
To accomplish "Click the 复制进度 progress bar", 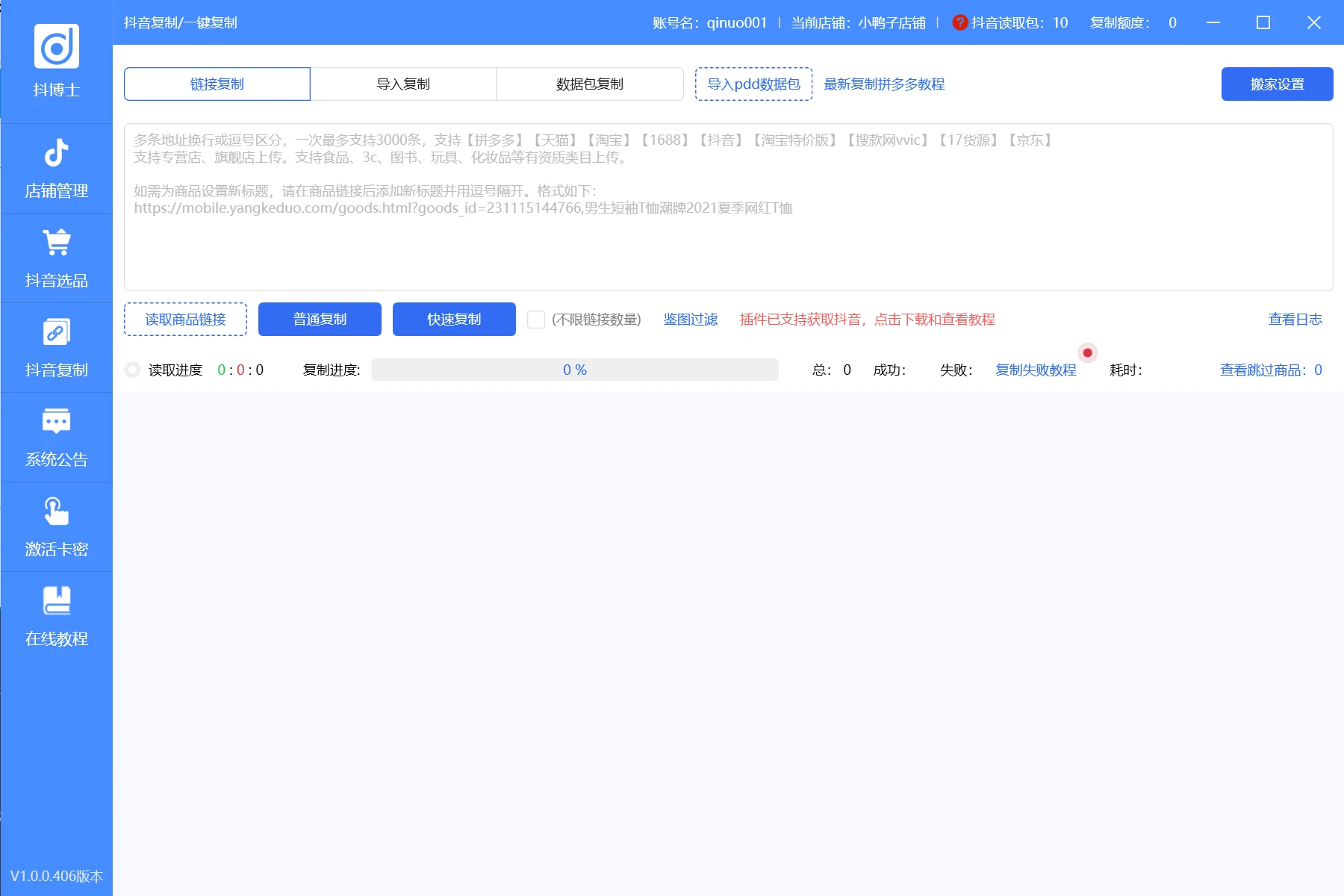I will point(575,370).
